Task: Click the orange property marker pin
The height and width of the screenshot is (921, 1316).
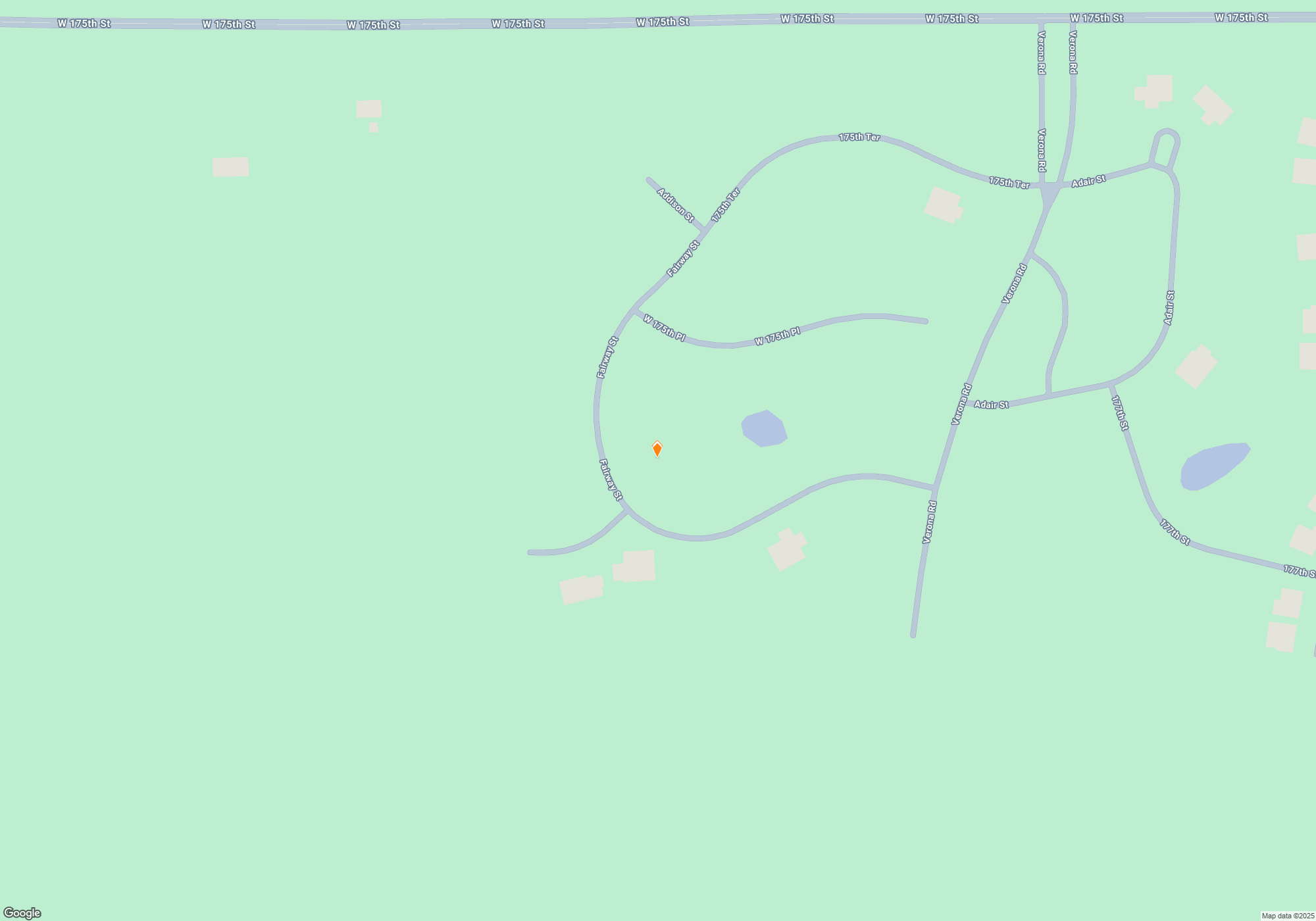Action: (x=657, y=449)
